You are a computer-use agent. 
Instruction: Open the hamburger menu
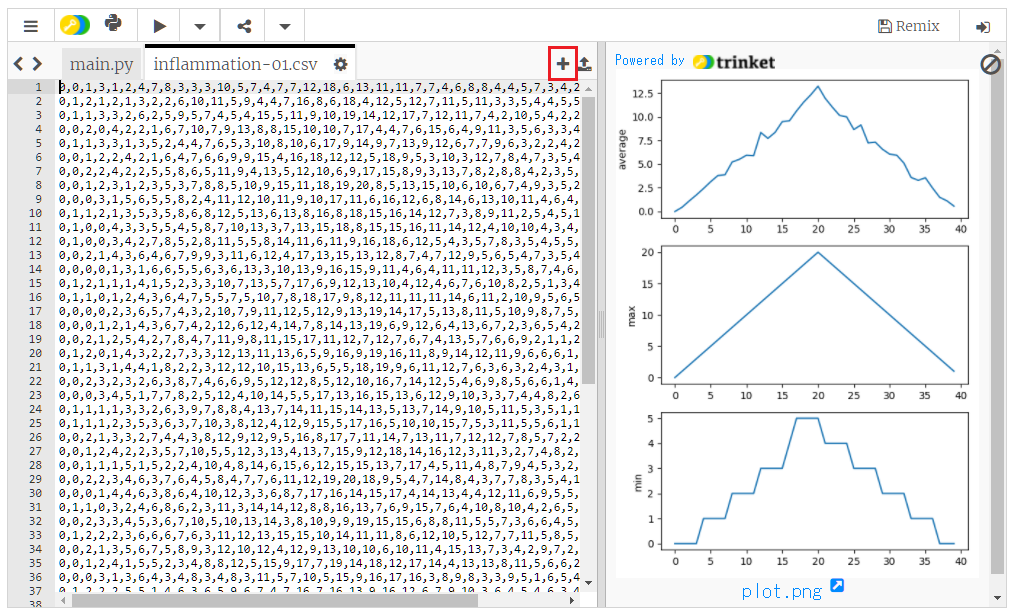point(30,27)
